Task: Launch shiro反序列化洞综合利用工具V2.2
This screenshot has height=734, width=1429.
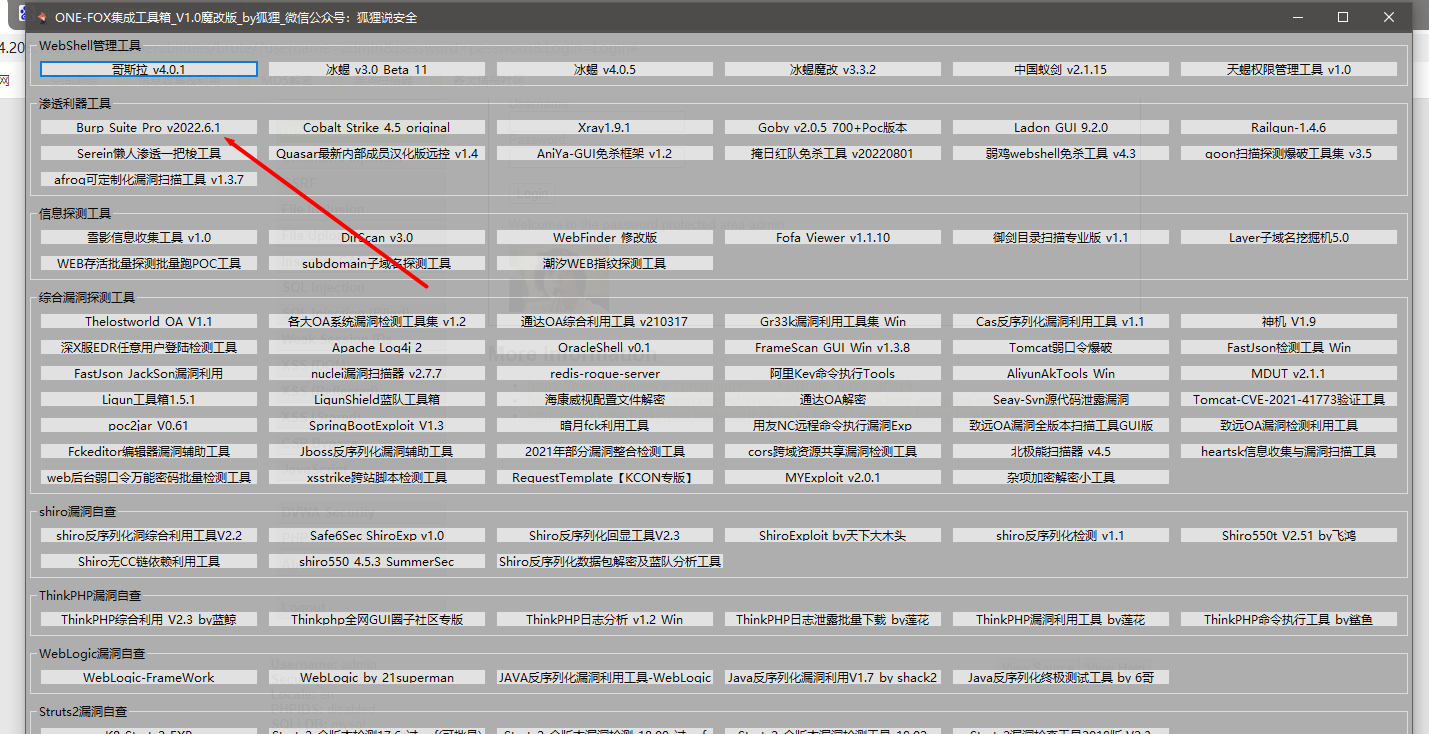Action: [x=149, y=536]
